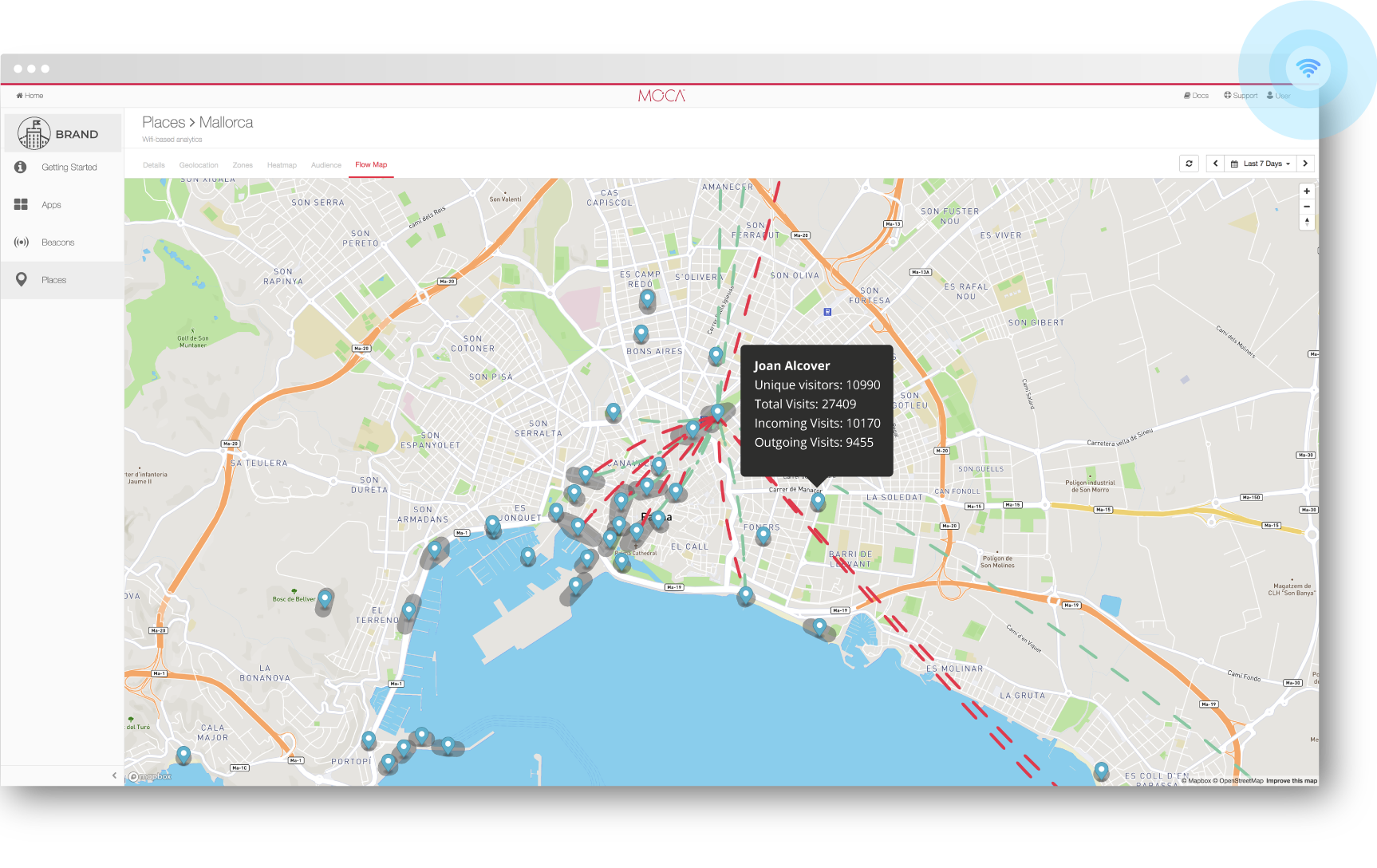This screenshot has width=1377, height=868.
Task: Click the map pin below Foners label
Action: click(x=763, y=535)
